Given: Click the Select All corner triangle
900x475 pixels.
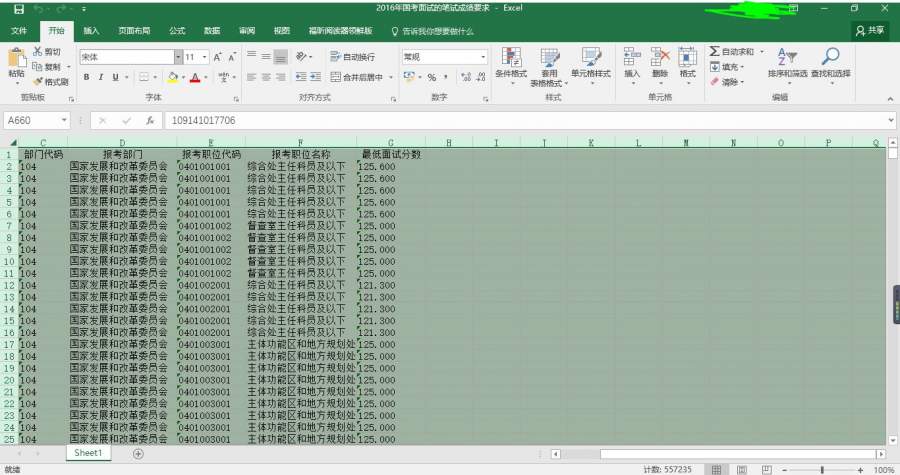Looking at the screenshot, I should 13,142.
